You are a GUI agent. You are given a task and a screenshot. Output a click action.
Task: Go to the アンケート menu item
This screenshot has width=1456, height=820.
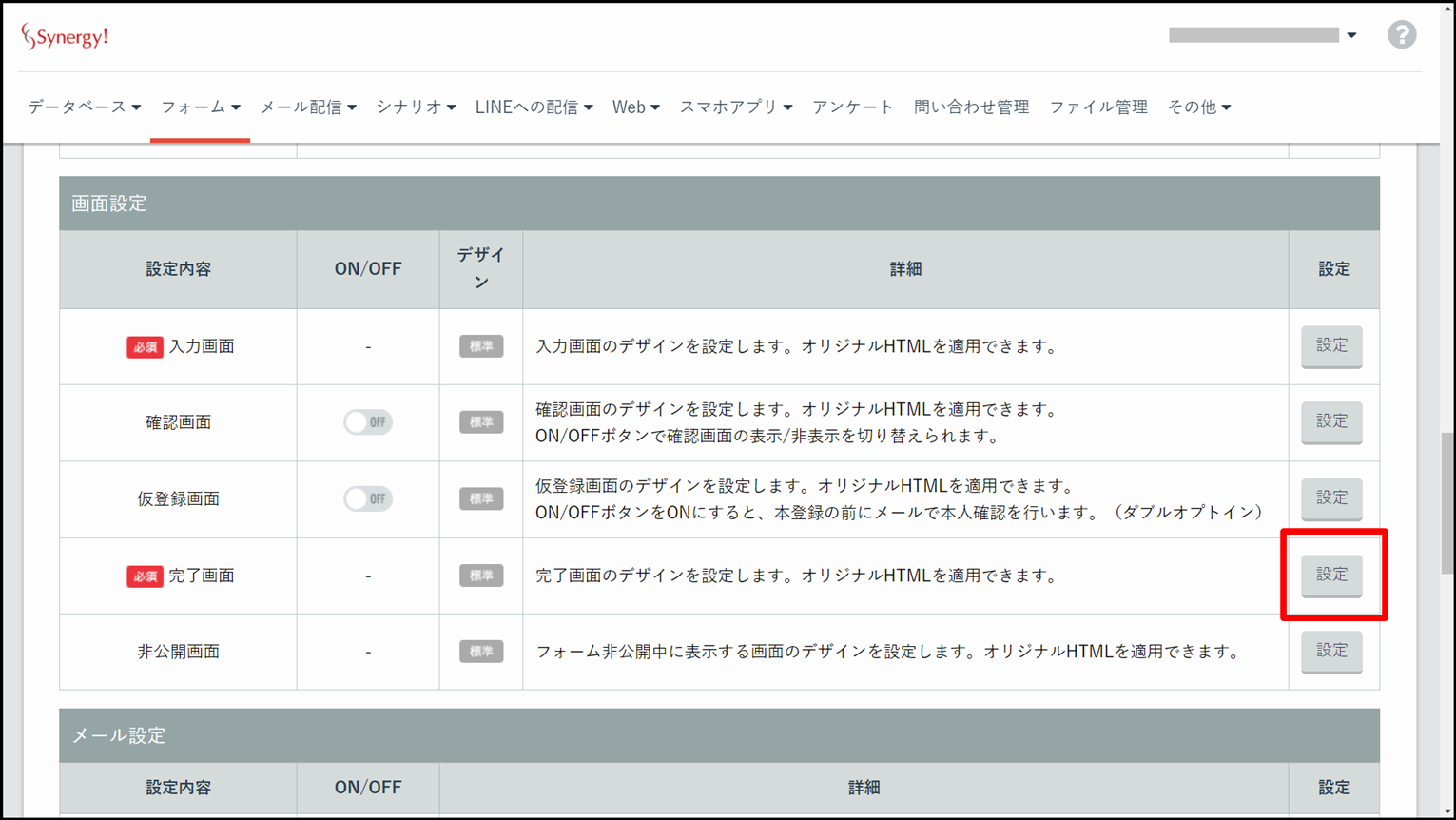point(852,107)
